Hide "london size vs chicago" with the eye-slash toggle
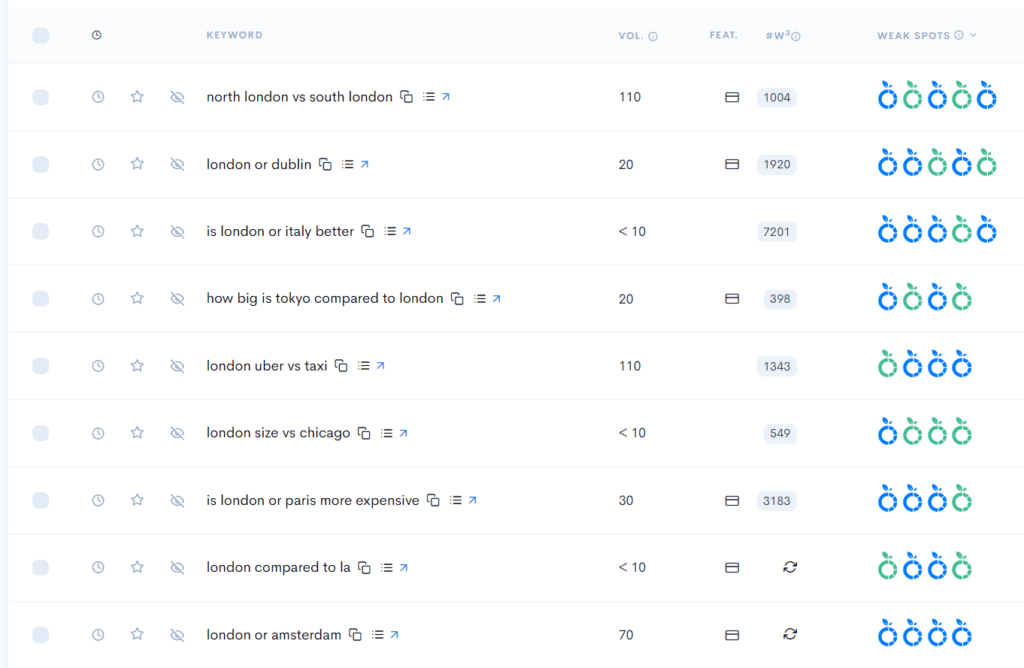Image resolution: width=1024 pixels, height=668 pixels. [x=177, y=432]
